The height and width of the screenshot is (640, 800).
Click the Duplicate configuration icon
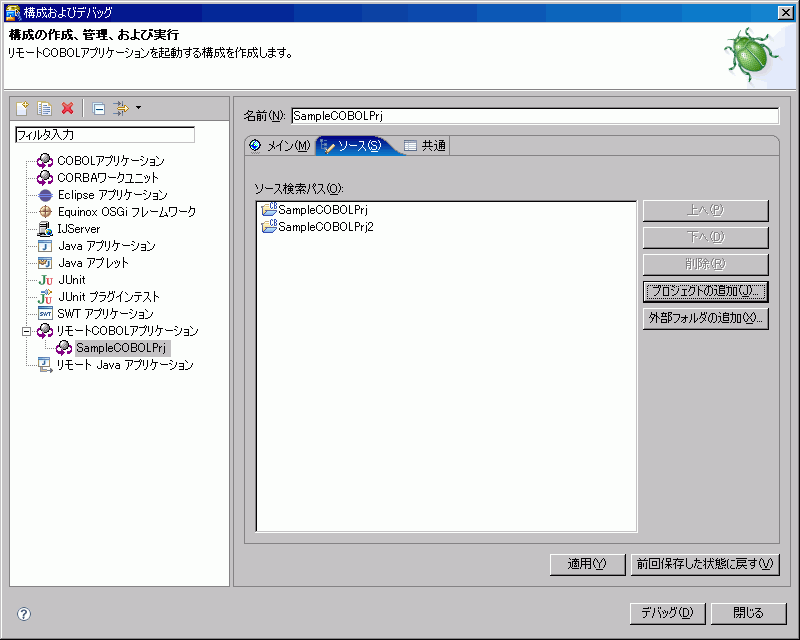pos(44,108)
